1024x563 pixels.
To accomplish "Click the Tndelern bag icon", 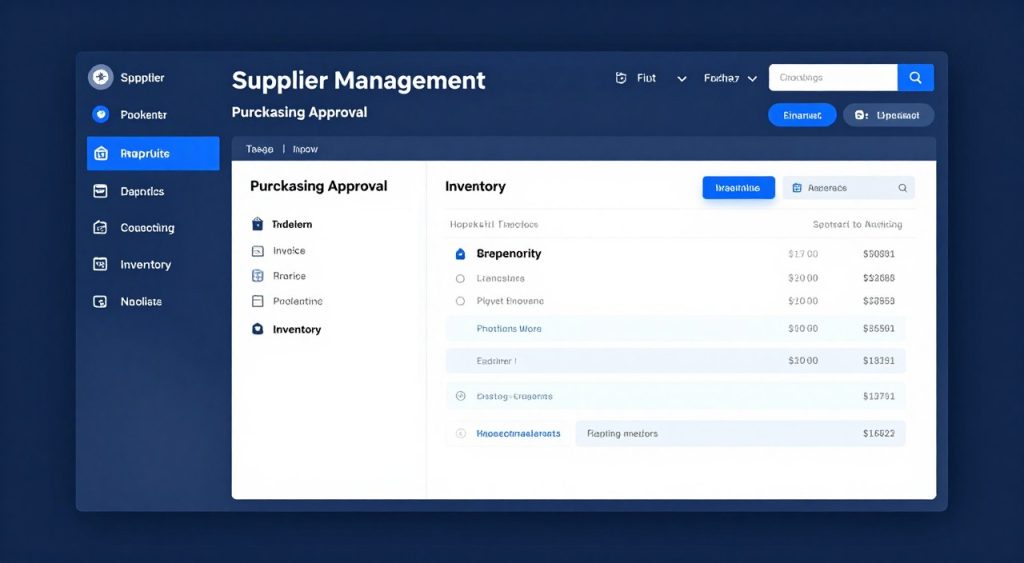I will (257, 224).
